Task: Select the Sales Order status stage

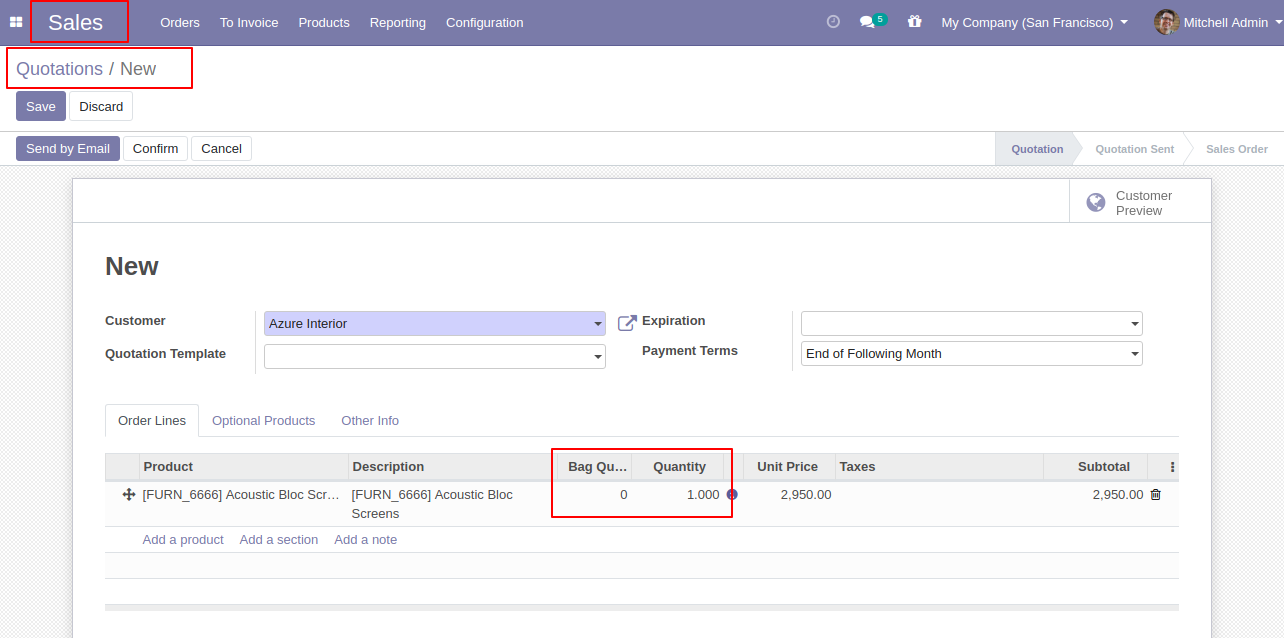Action: click(1237, 149)
